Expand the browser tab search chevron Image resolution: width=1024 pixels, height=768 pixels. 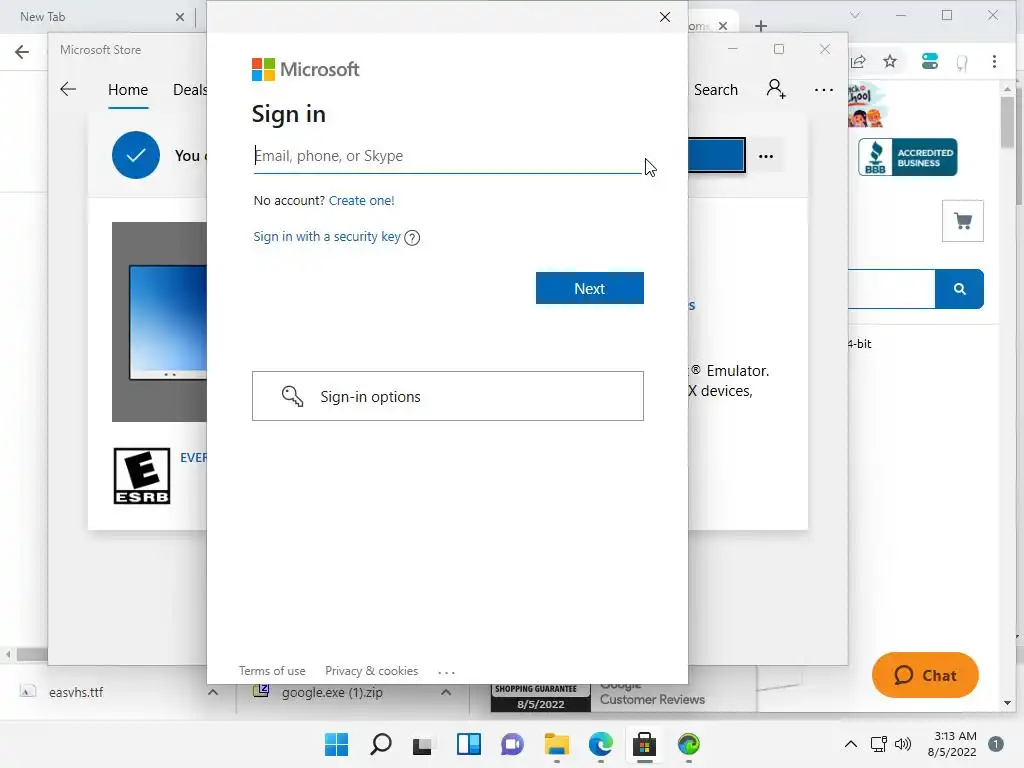[x=855, y=15]
